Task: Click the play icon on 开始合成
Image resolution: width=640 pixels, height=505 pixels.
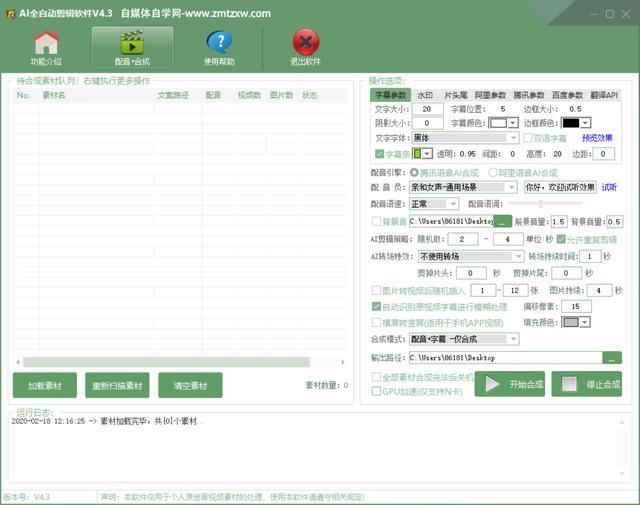Action: tap(492, 384)
